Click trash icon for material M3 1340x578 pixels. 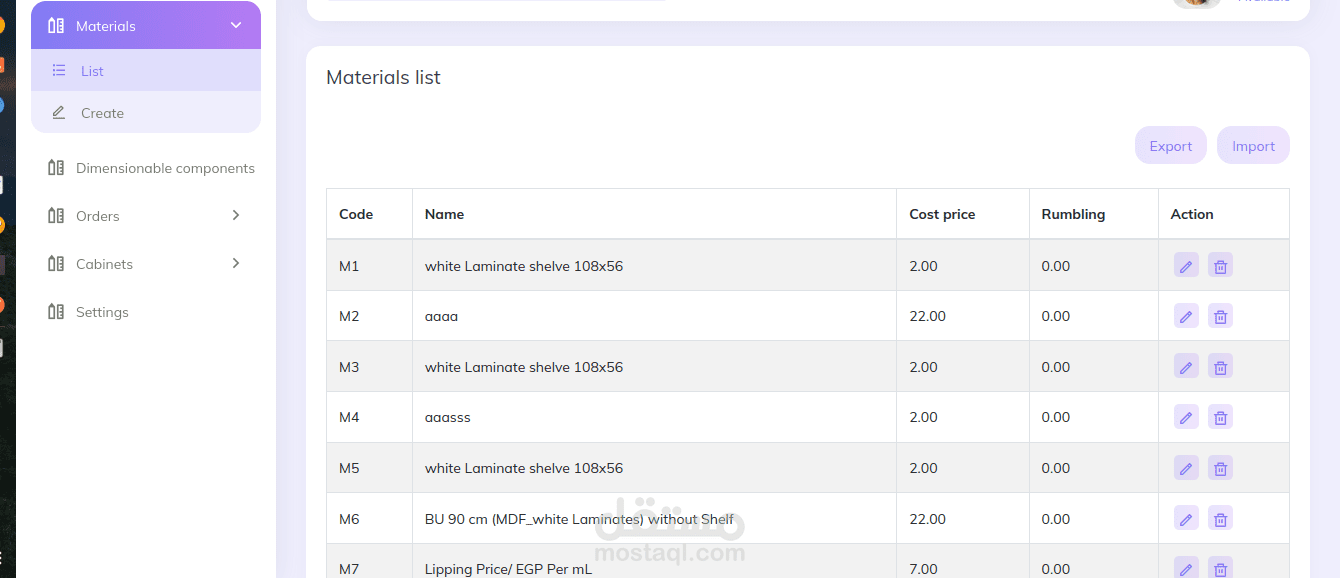pyautogui.click(x=1220, y=367)
